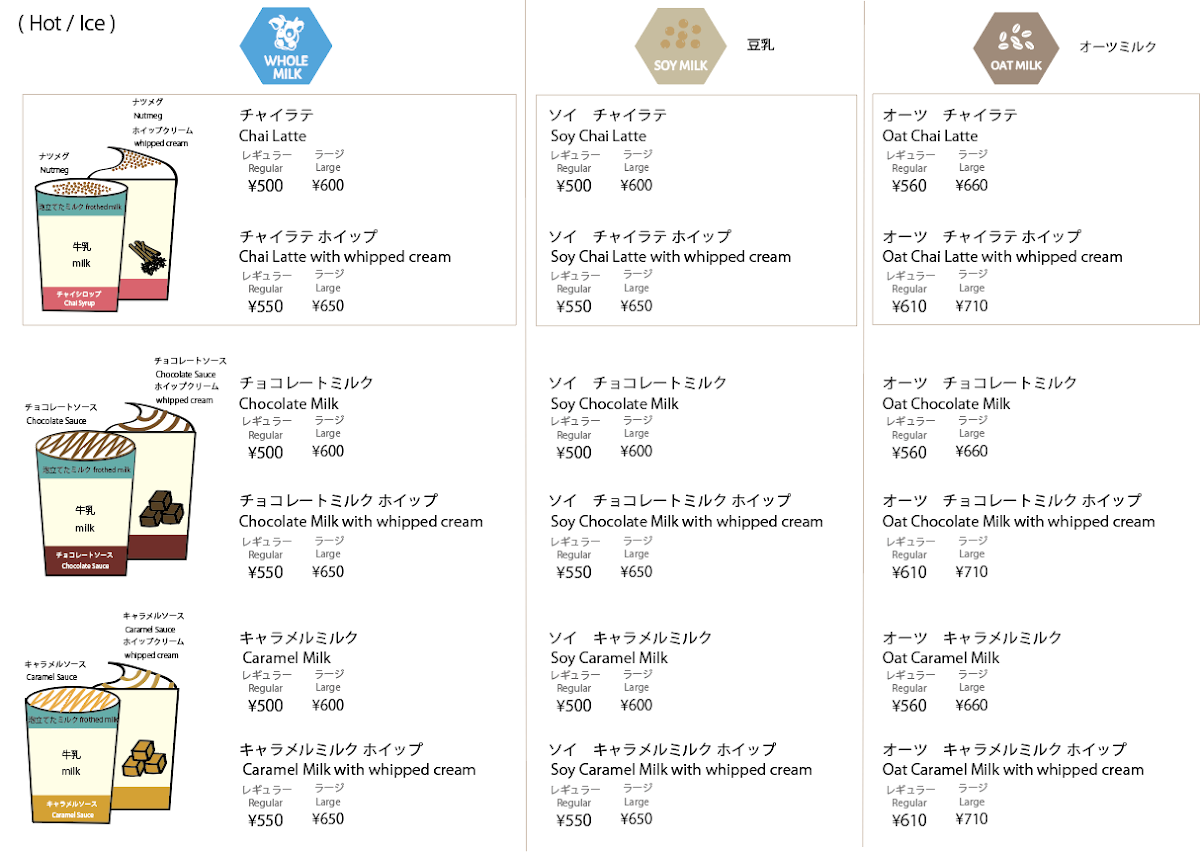The width and height of the screenshot is (1200, 852).
Task: Select Oat Chai Latte with whipped cream
Action: [x=1002, y=257]
